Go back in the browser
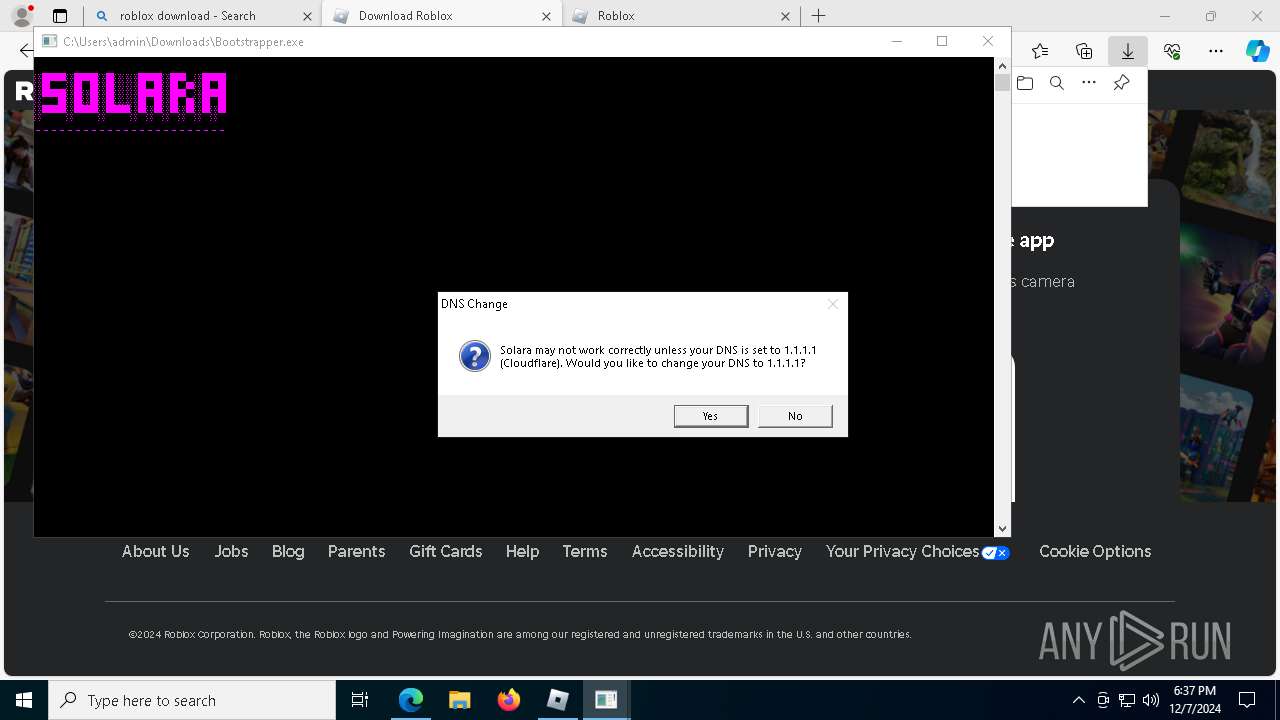This screenshot has width=1280, height=720. point(25,51)
